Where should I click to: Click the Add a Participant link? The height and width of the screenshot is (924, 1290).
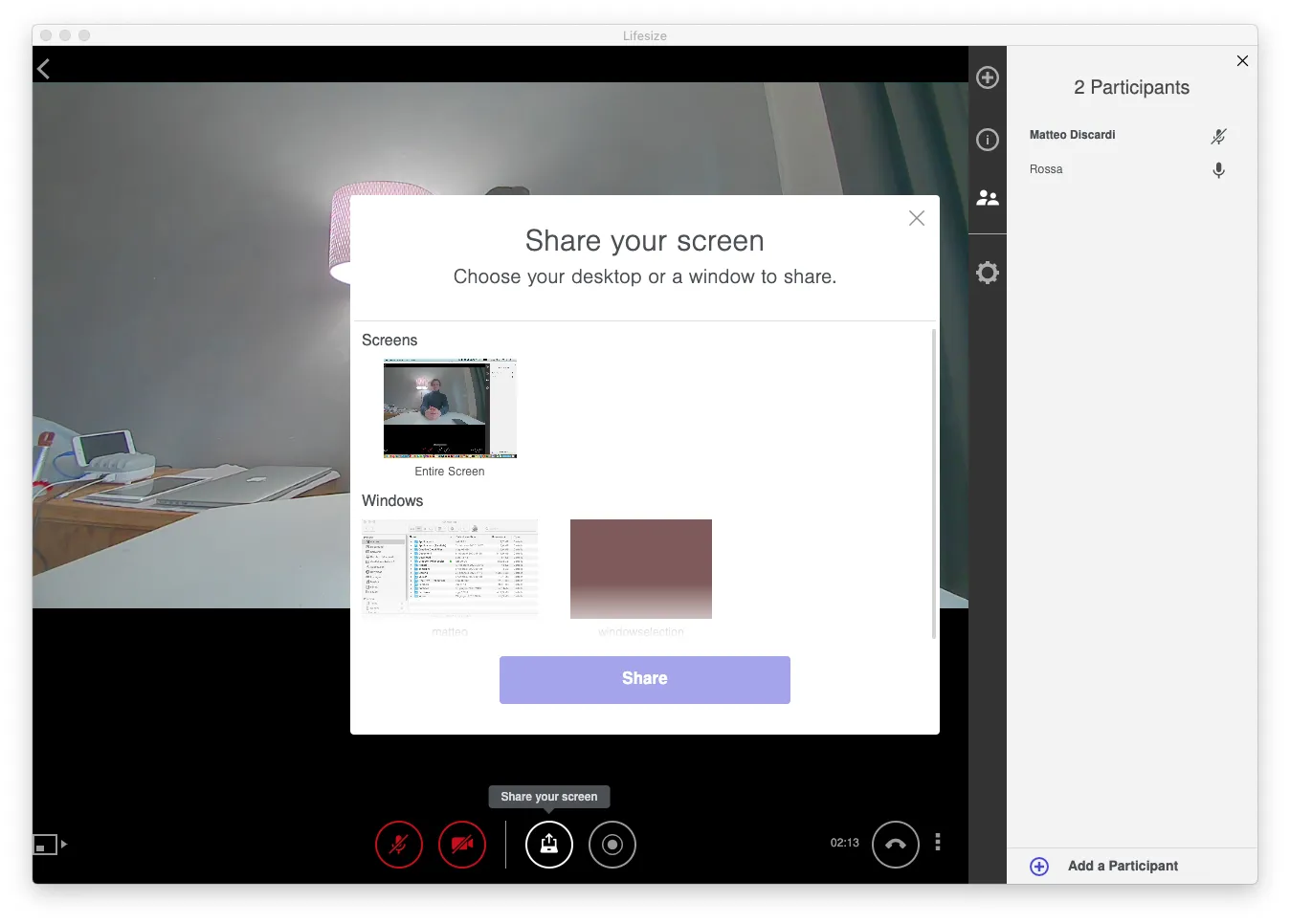click(1123, 866)
